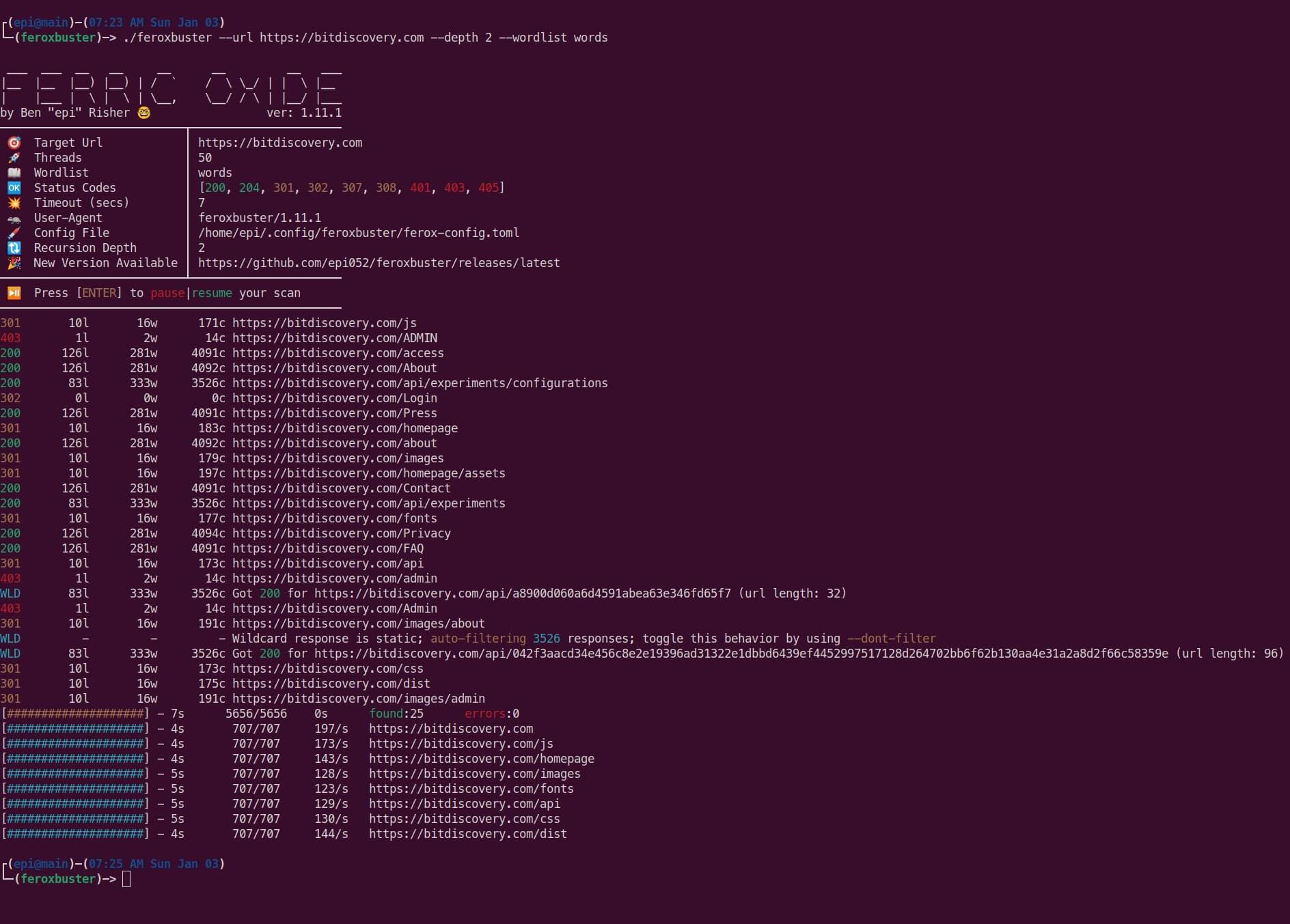The width and height of the screenshot is (1290, 924).
Task: Click the https://bitdiscovery.com/images/admin result
Action: pos(359,699)
